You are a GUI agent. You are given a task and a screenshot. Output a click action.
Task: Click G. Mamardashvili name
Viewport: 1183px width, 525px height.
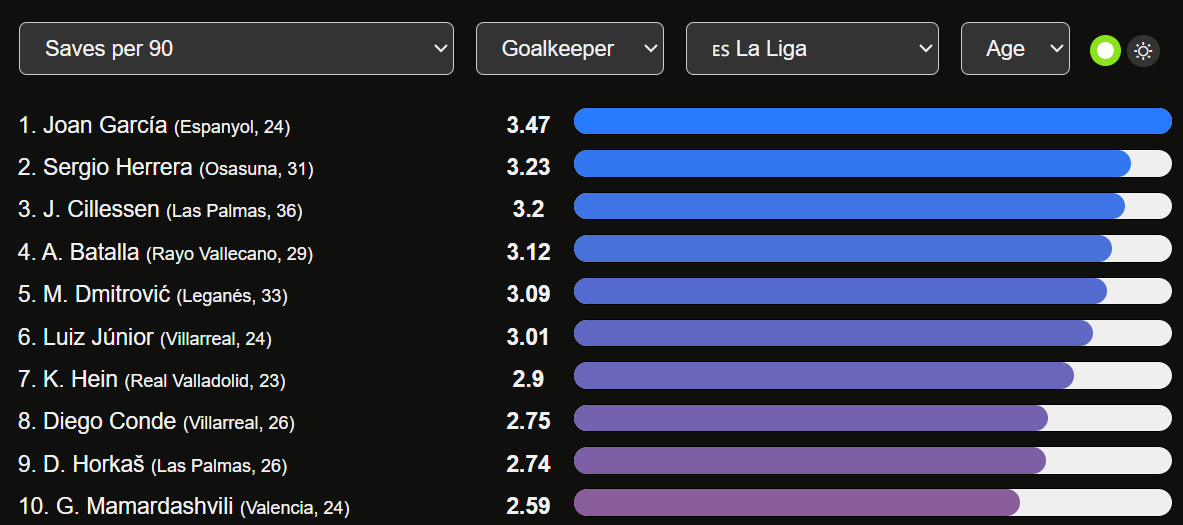click(x=145, y=506)
